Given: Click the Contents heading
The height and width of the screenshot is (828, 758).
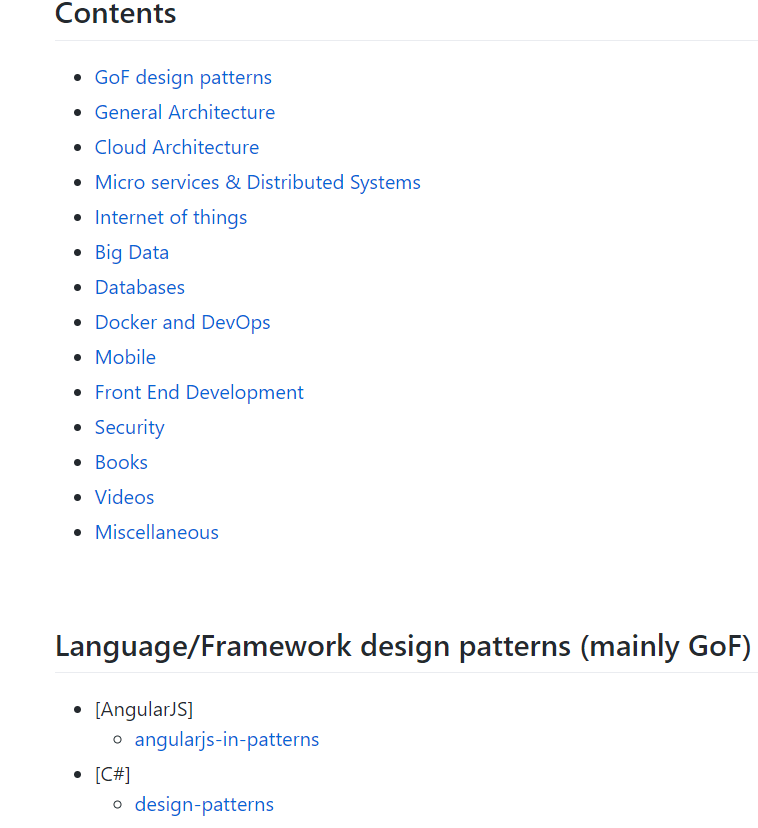Looking at the screenshot, I should pos(116,13).
